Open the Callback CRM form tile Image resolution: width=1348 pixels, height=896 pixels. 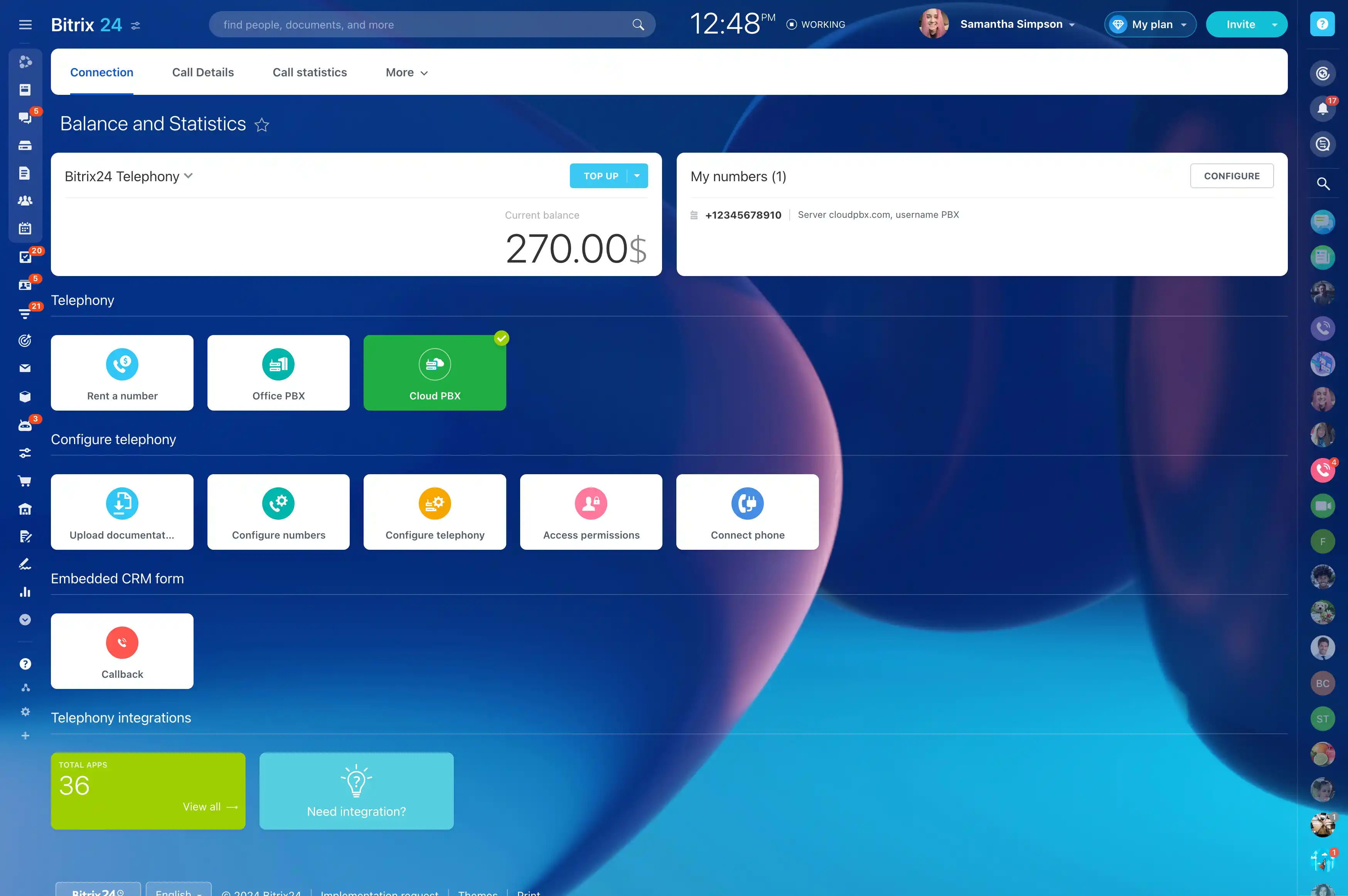[122, 651]
